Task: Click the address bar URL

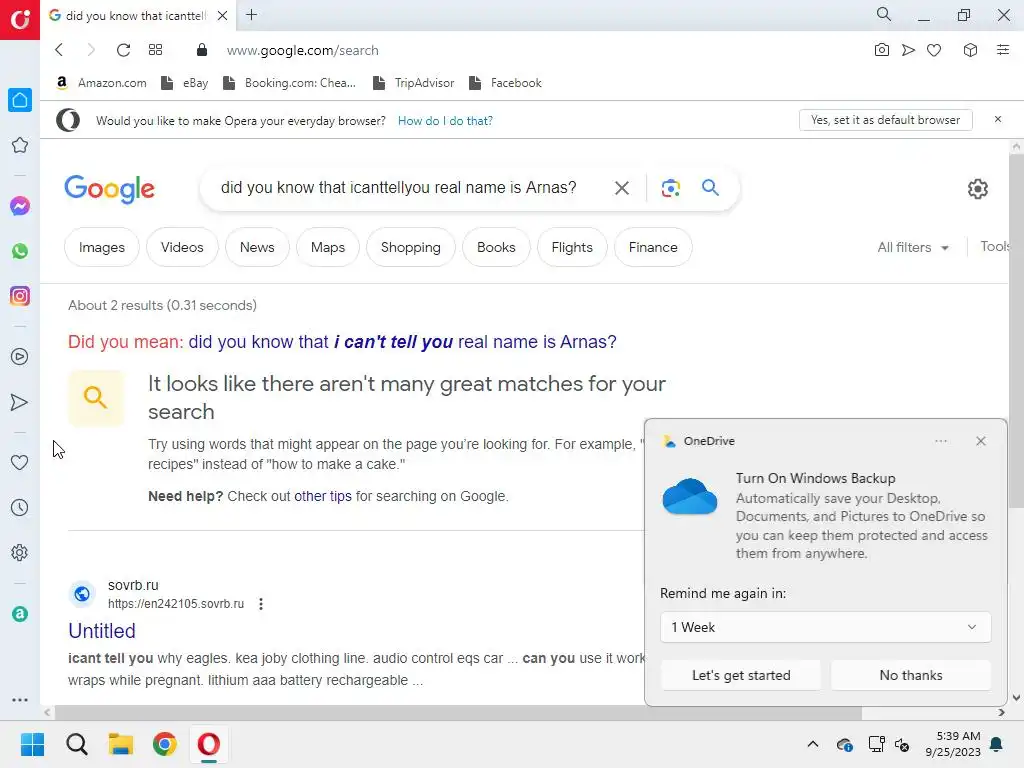Action: click(x=302, y=50)
